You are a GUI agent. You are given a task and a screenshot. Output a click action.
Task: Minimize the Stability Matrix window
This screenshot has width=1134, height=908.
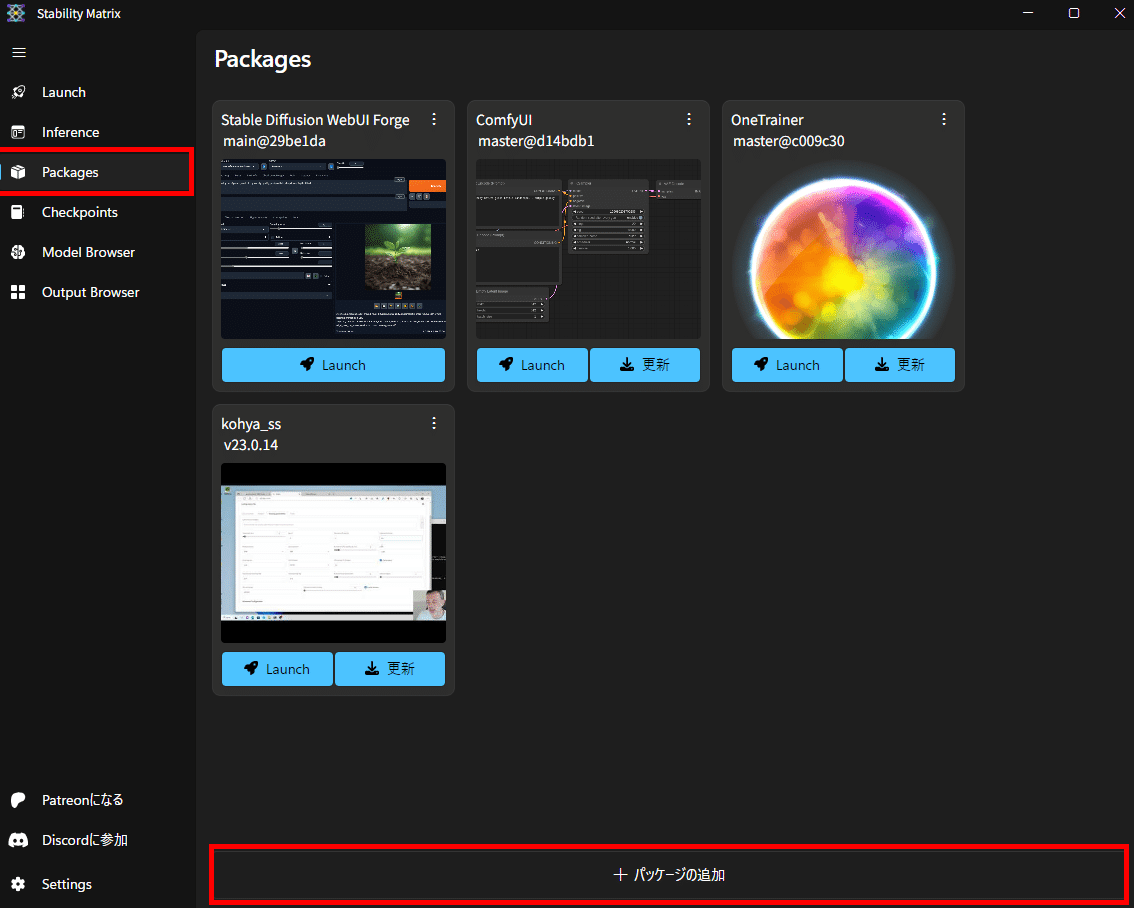coord(1028,13)
